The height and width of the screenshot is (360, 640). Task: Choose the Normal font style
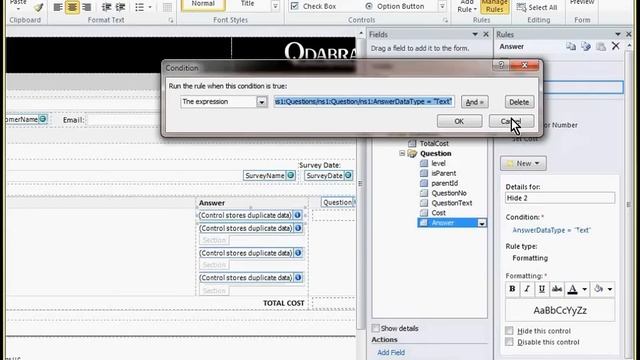pos(203,4)
